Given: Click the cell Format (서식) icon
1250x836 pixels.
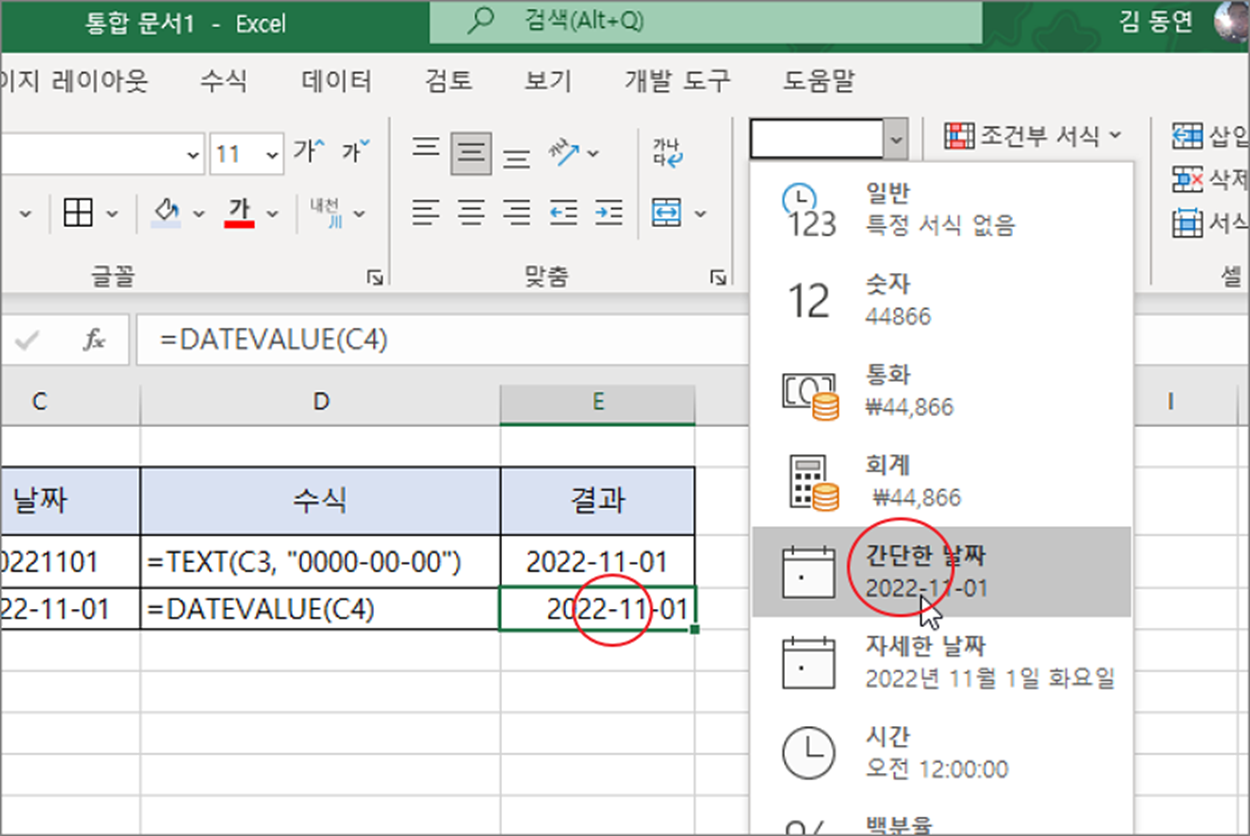Looking at the screenshot, I should 1187,223.
